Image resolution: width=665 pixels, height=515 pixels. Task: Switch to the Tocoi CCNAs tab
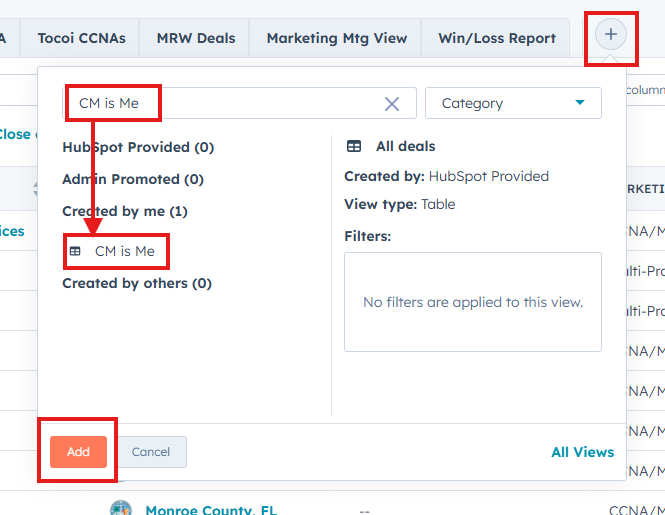coord(82,38)
